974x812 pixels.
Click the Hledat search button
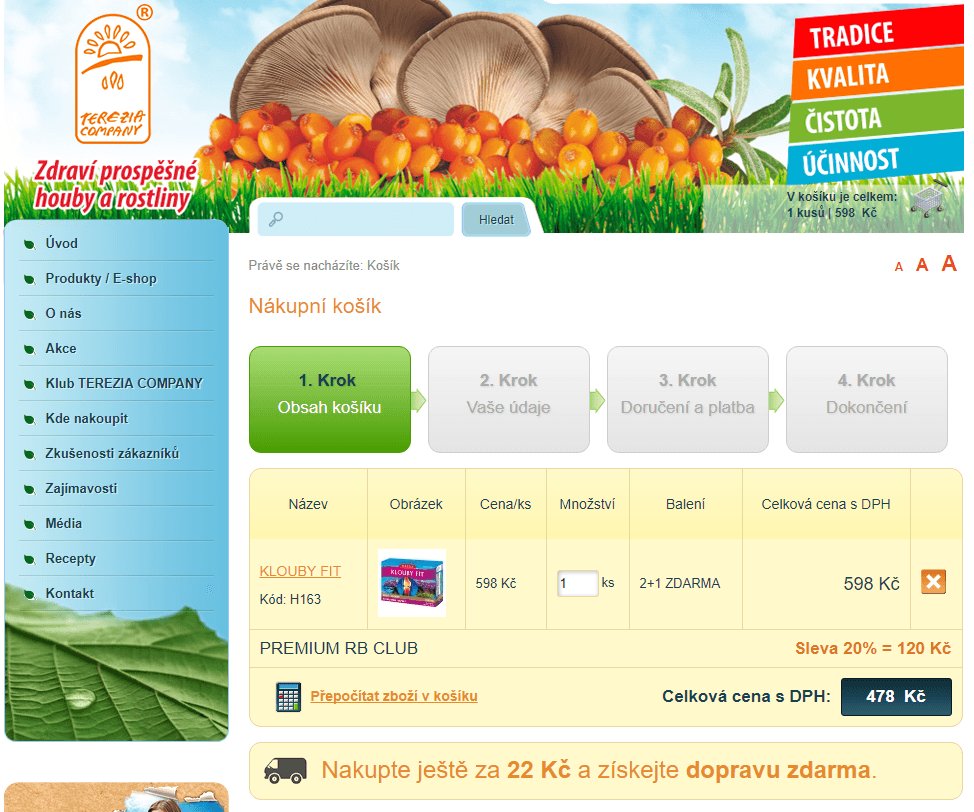[x=496, y=219]
